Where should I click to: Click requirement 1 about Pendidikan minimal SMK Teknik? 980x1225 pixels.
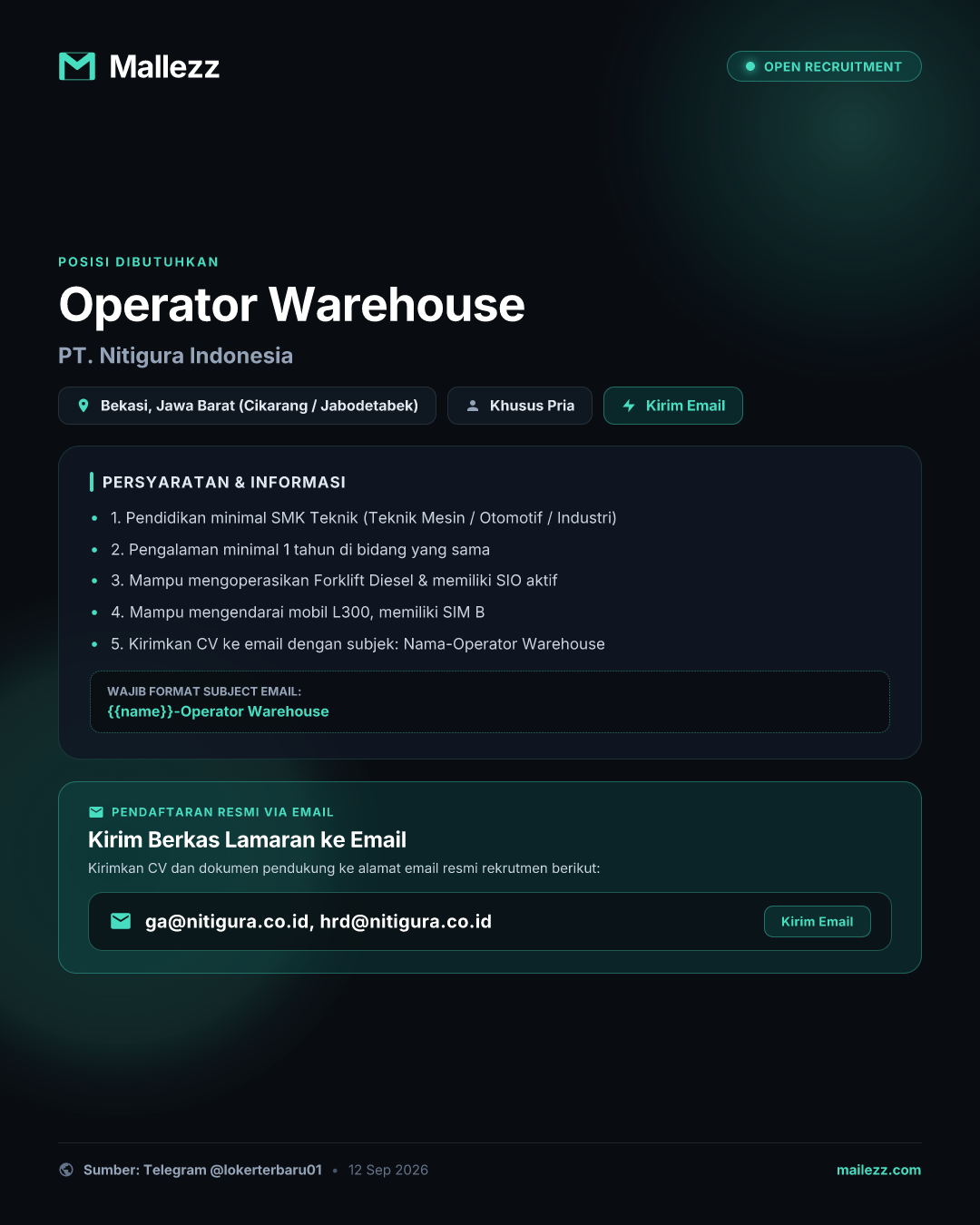tap(364, 518)
